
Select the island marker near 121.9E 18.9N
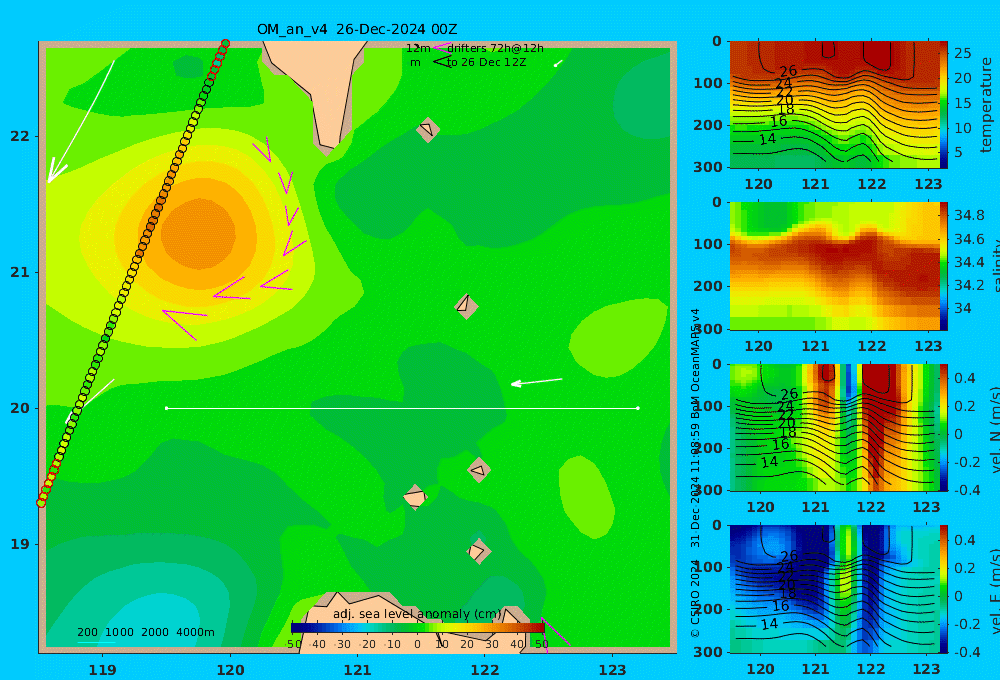point(479,551)
